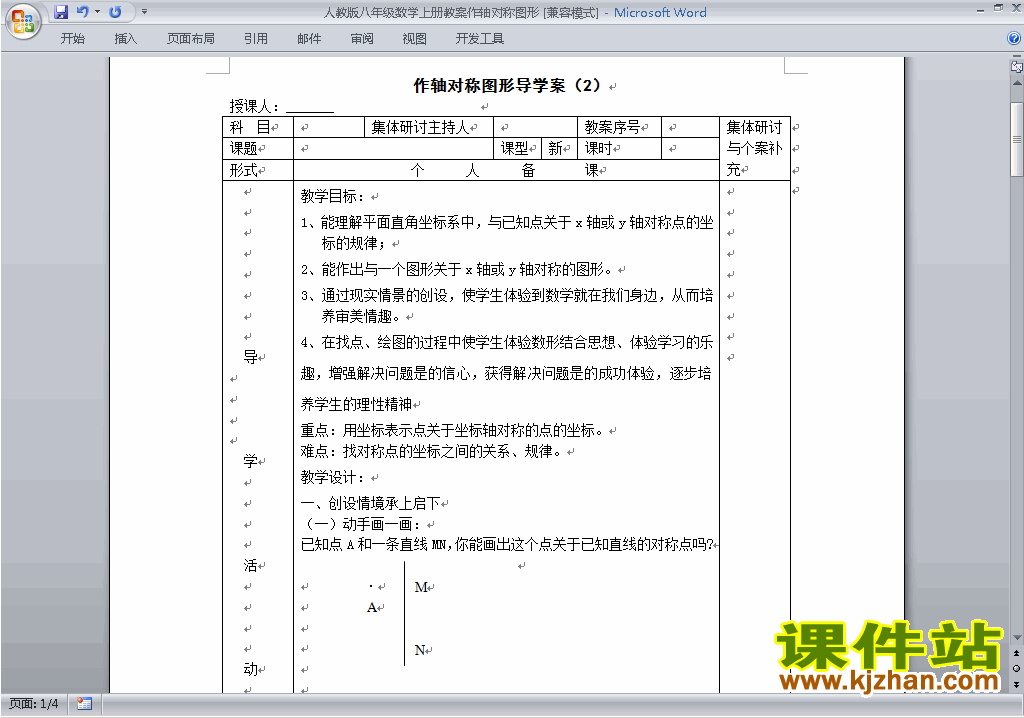Start macro recording from the status bar icon

coord(84,704)
